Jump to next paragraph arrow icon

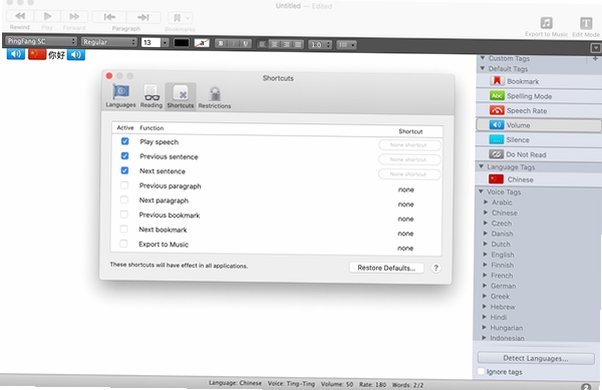[143, 17]
